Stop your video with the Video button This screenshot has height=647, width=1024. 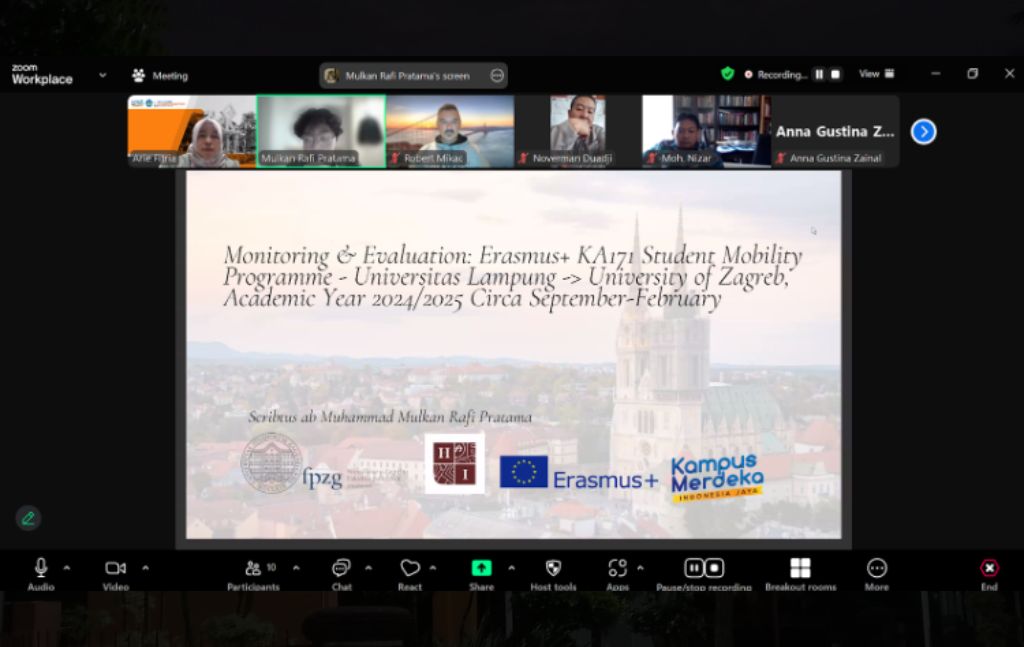pyautogui.click(x=114, y=565)
